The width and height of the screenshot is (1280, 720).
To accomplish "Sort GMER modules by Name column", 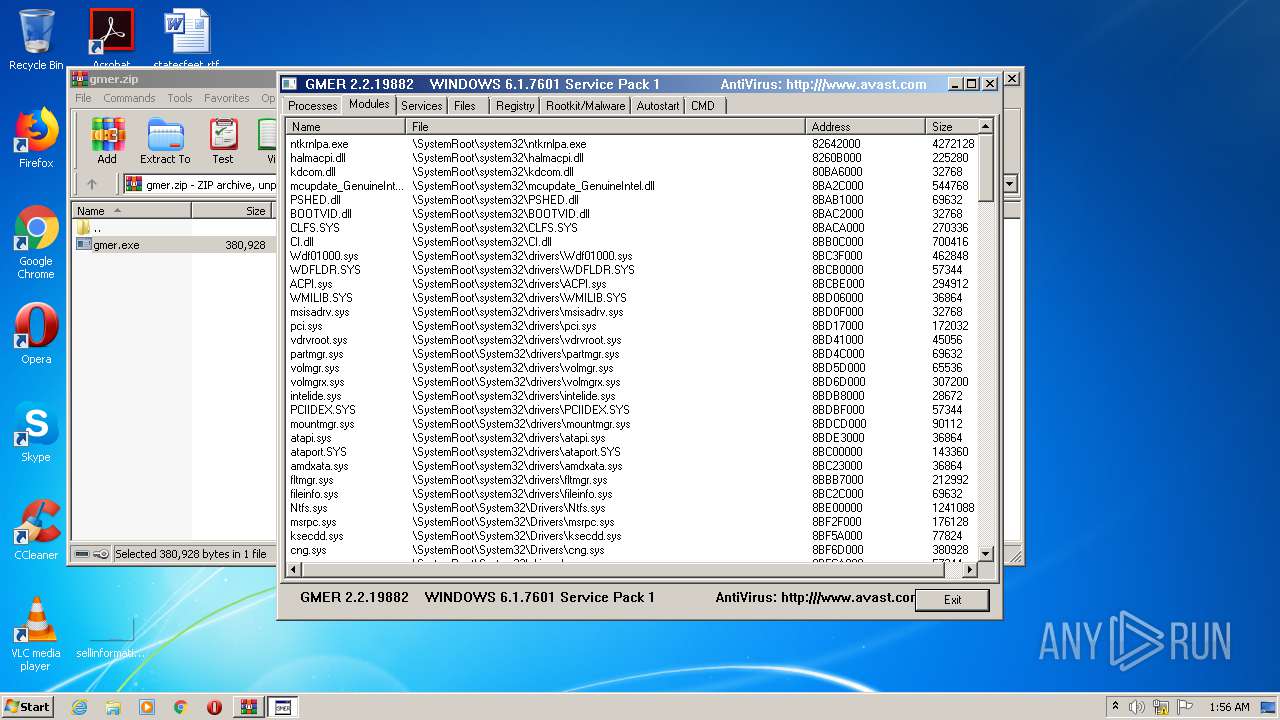I will coord(346,127).
